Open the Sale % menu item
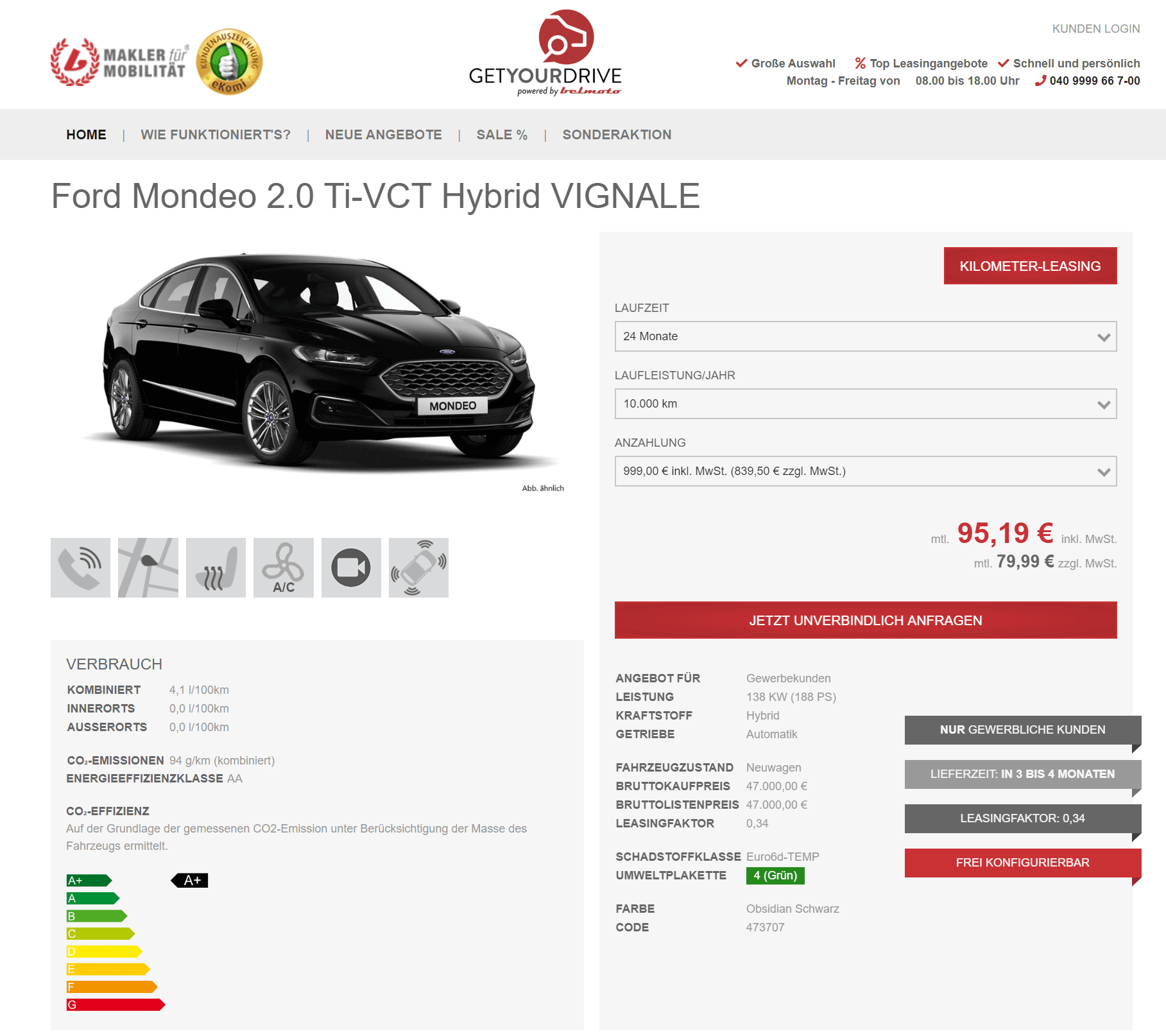This screenshot has height=1036, width=1166. (502, 135)
